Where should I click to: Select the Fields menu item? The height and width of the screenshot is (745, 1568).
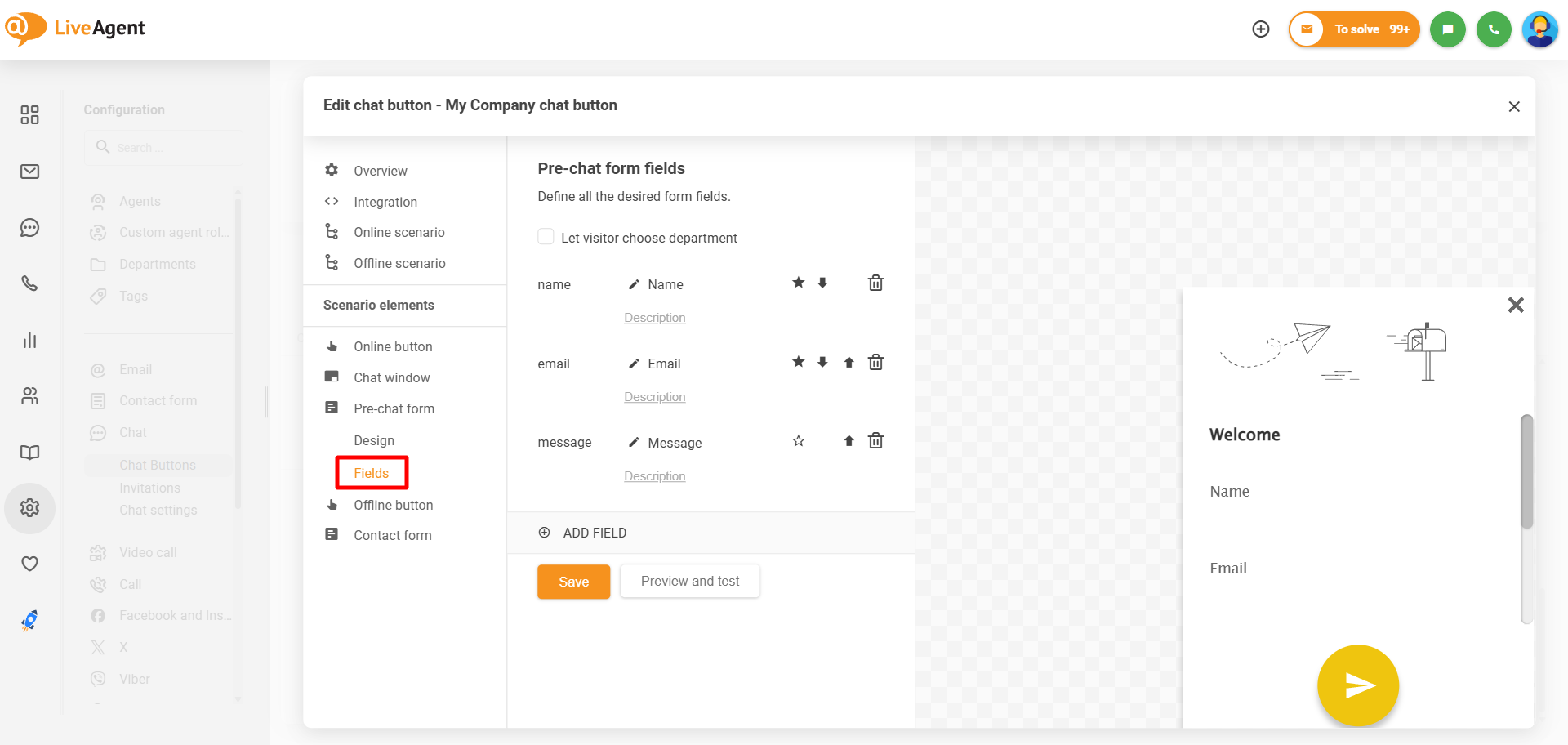372,473
